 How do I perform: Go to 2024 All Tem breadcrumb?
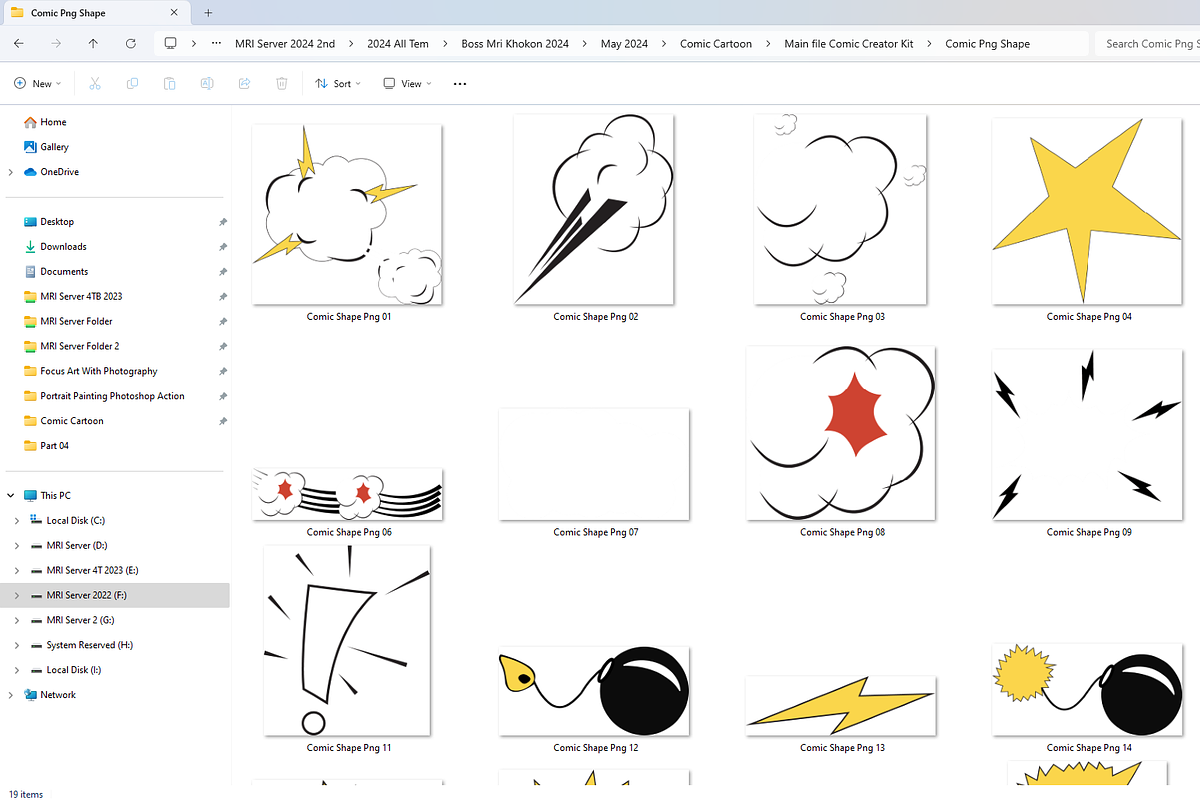[398, 44]
